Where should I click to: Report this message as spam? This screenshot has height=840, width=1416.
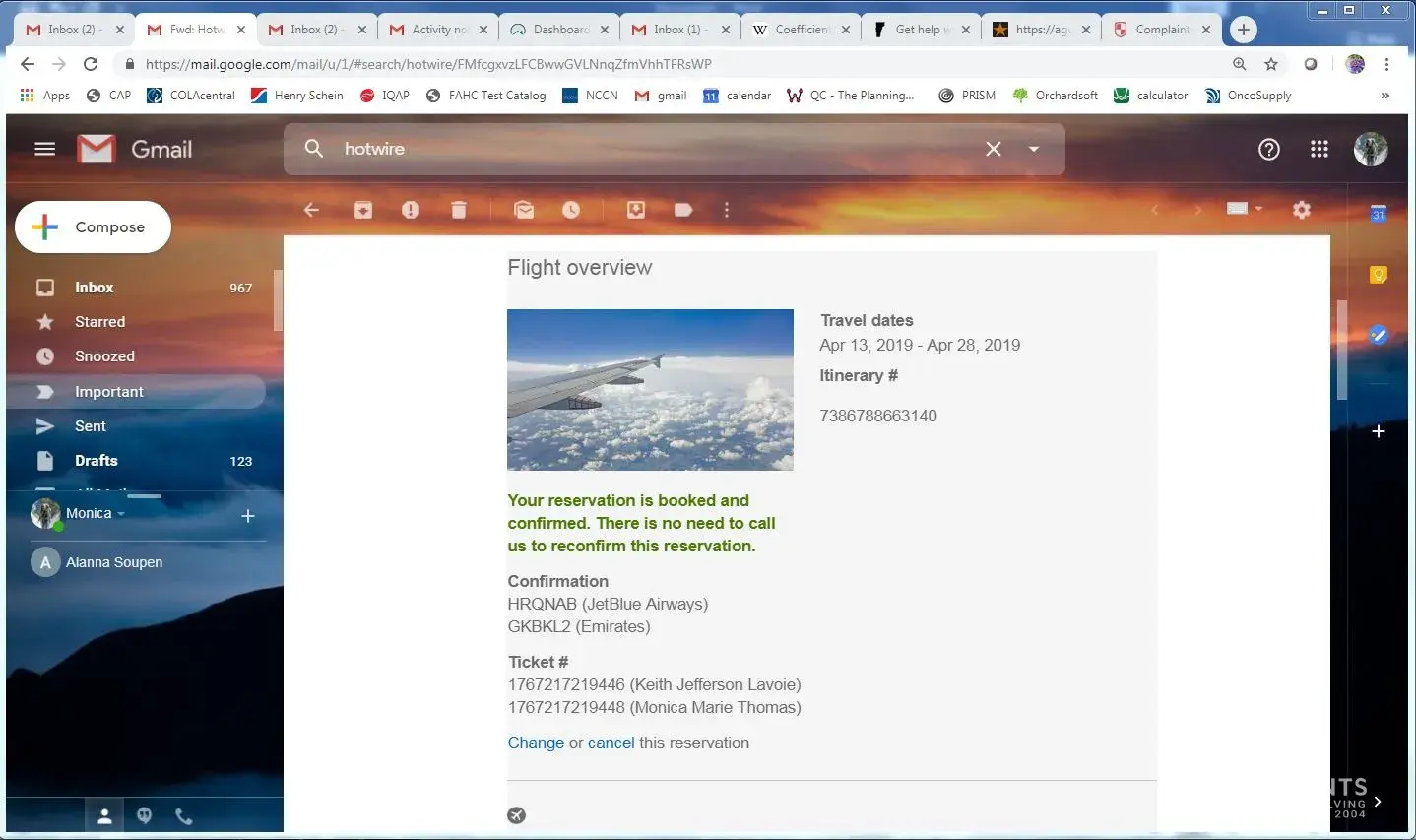coord(411,210)
